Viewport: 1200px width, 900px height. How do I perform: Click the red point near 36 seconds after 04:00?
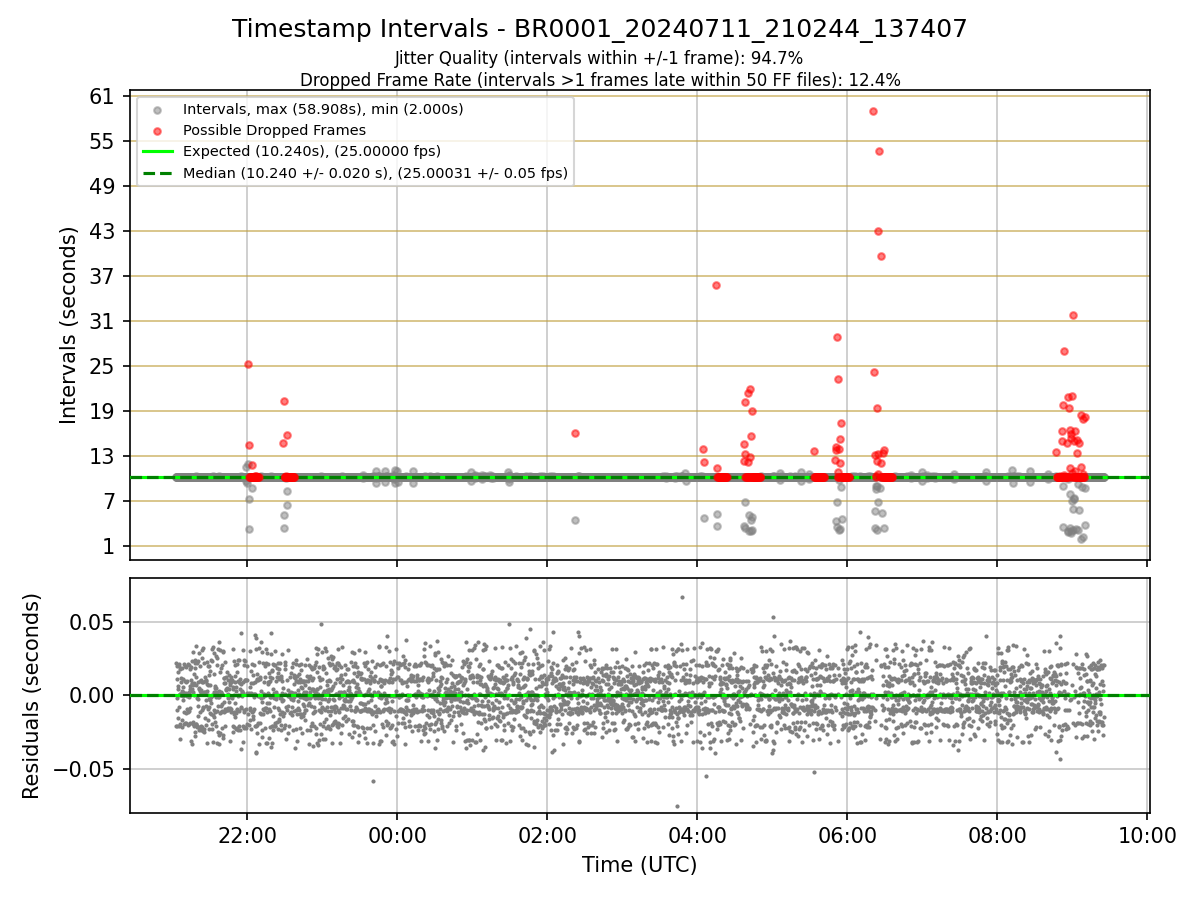tap(716, 285)
